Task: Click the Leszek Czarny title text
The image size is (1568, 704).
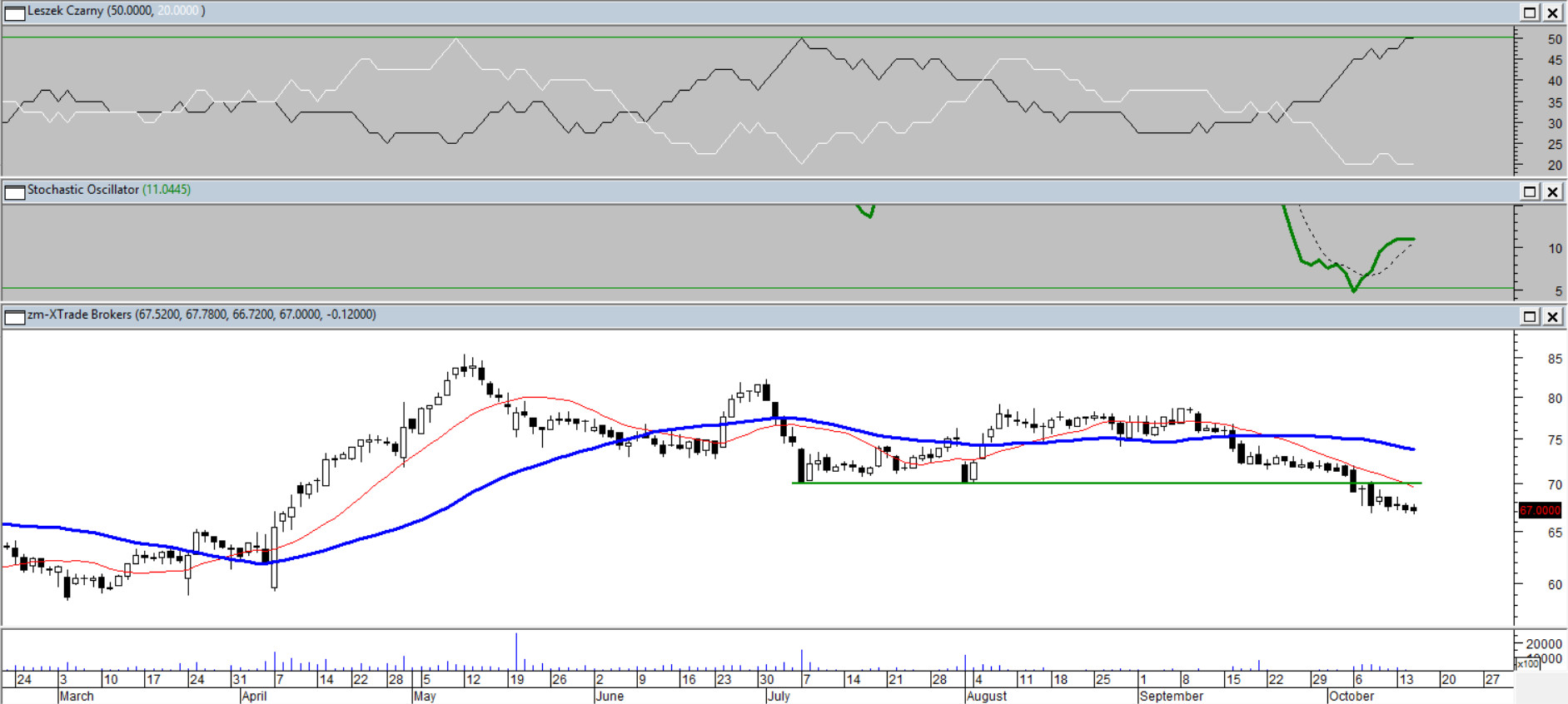Action: click(66, 11)
